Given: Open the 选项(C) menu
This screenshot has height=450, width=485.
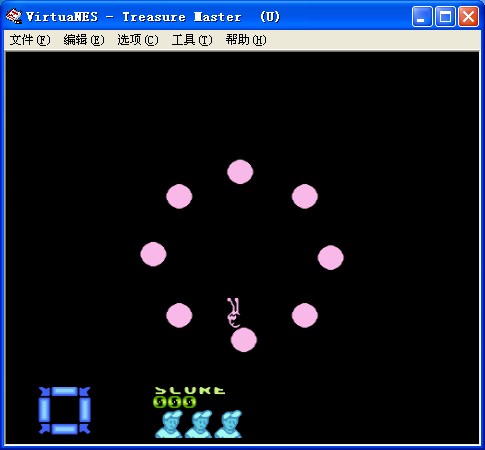Looking at the screenshot, I should coord(138,40).
